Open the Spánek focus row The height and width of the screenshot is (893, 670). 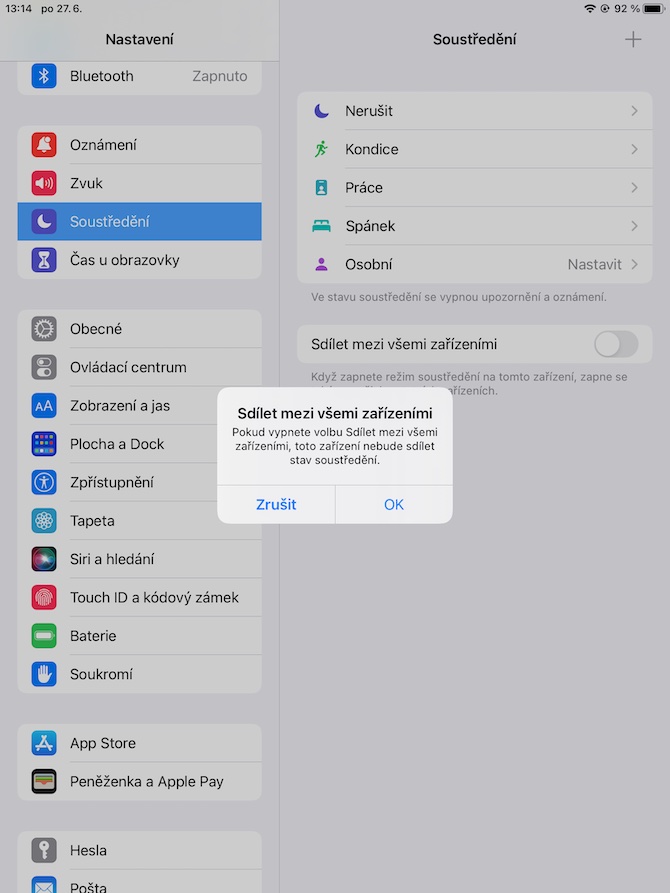click(475, 226)
